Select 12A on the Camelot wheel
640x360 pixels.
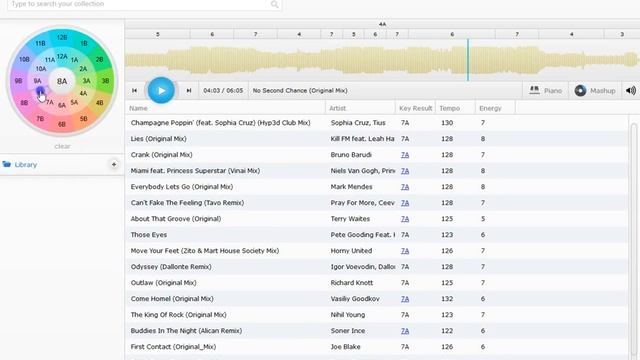click(x=62, y=56)
